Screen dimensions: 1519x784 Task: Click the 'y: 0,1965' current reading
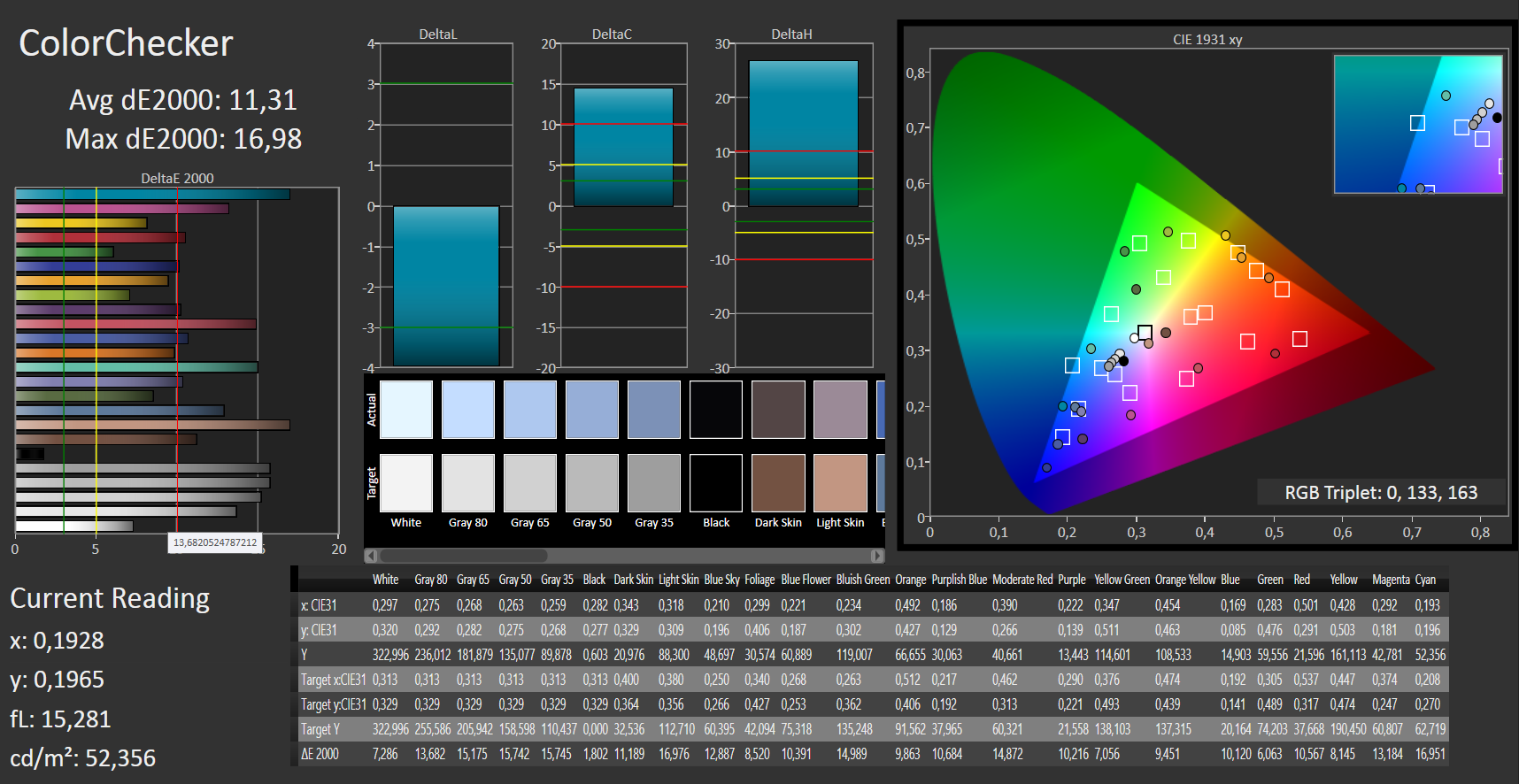point(57,680)
